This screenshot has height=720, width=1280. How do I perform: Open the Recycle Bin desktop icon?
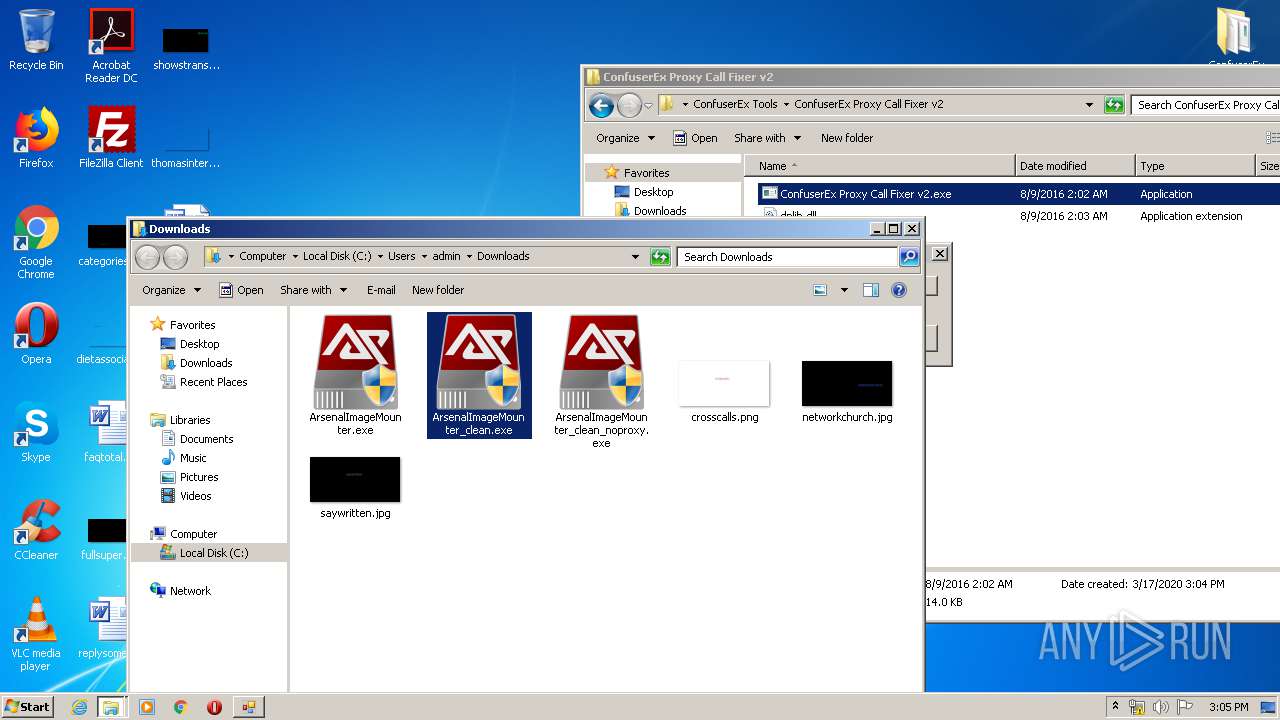point(36,40)
